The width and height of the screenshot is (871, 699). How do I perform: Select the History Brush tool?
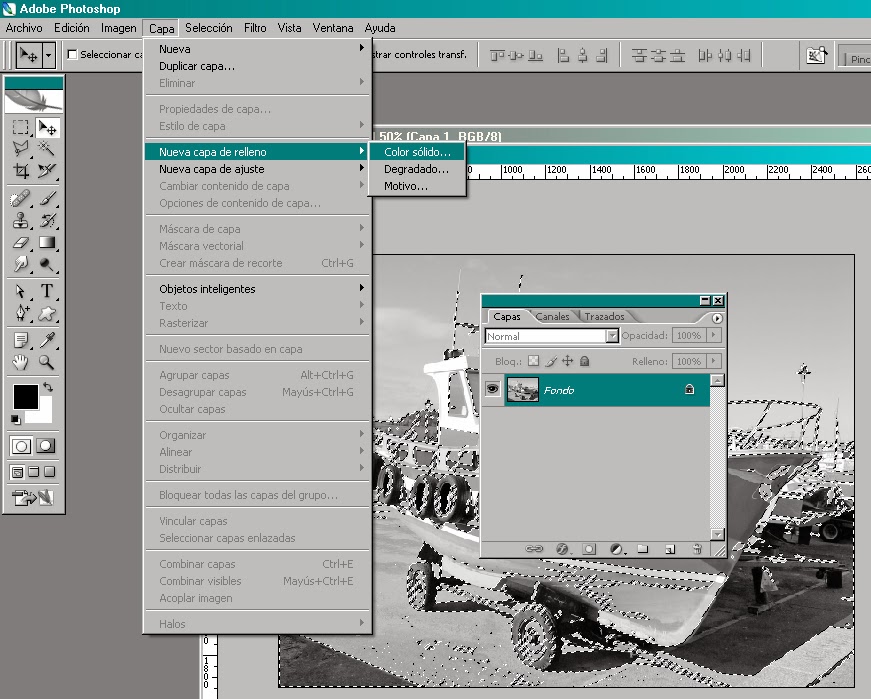pos(47,221)
